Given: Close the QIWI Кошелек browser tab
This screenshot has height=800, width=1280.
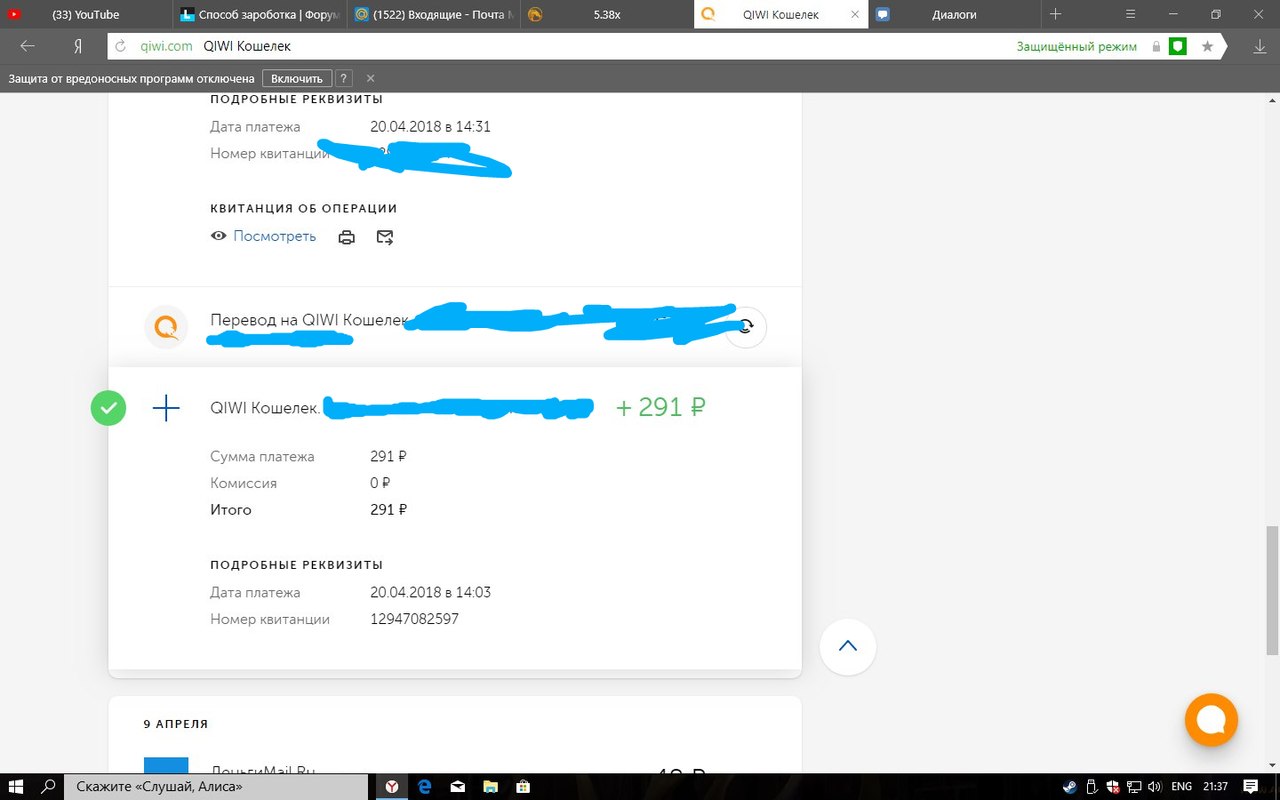Looking at the screenshot, I should [x=854, y=14].
